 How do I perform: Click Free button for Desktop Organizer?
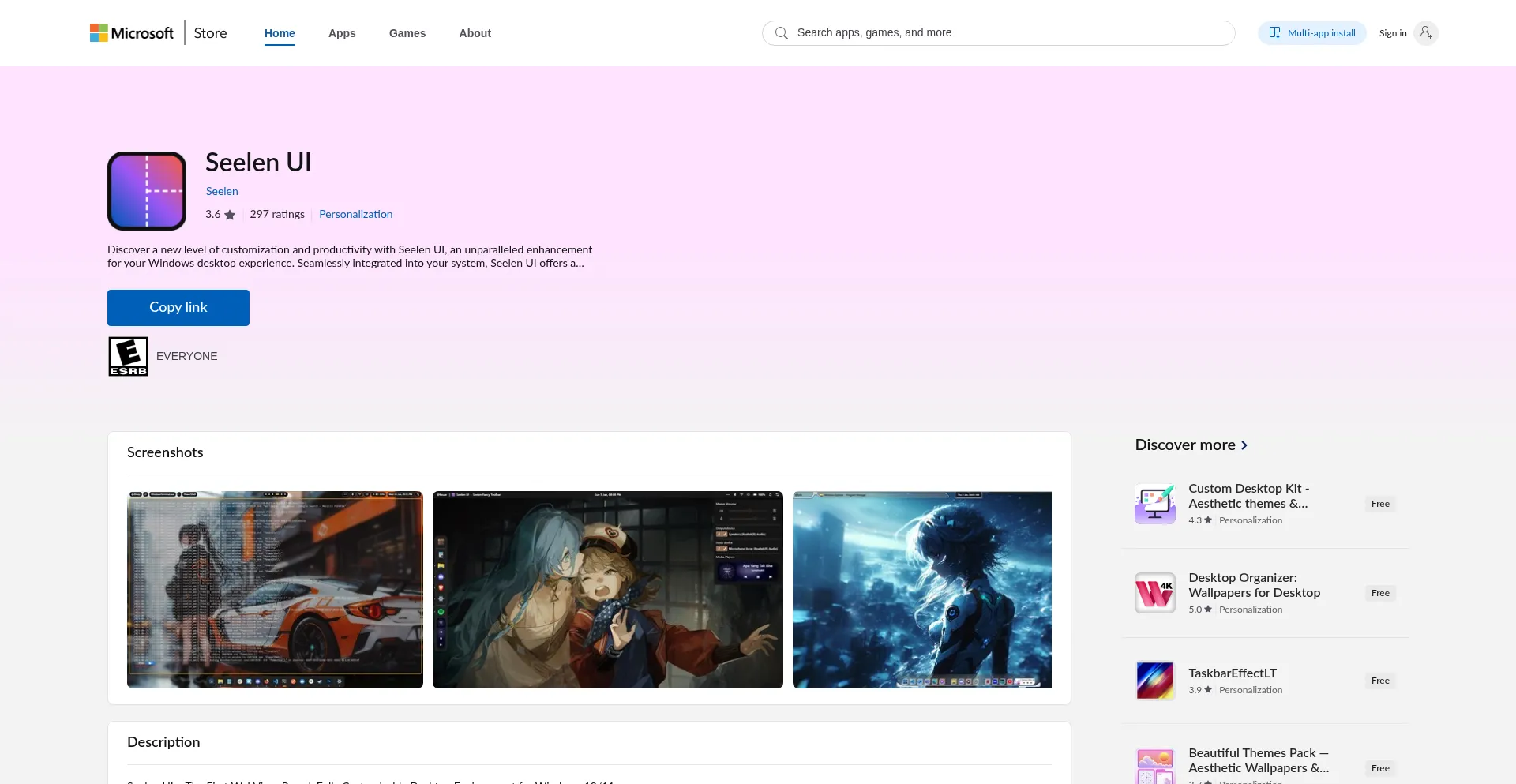[1380, 593]
